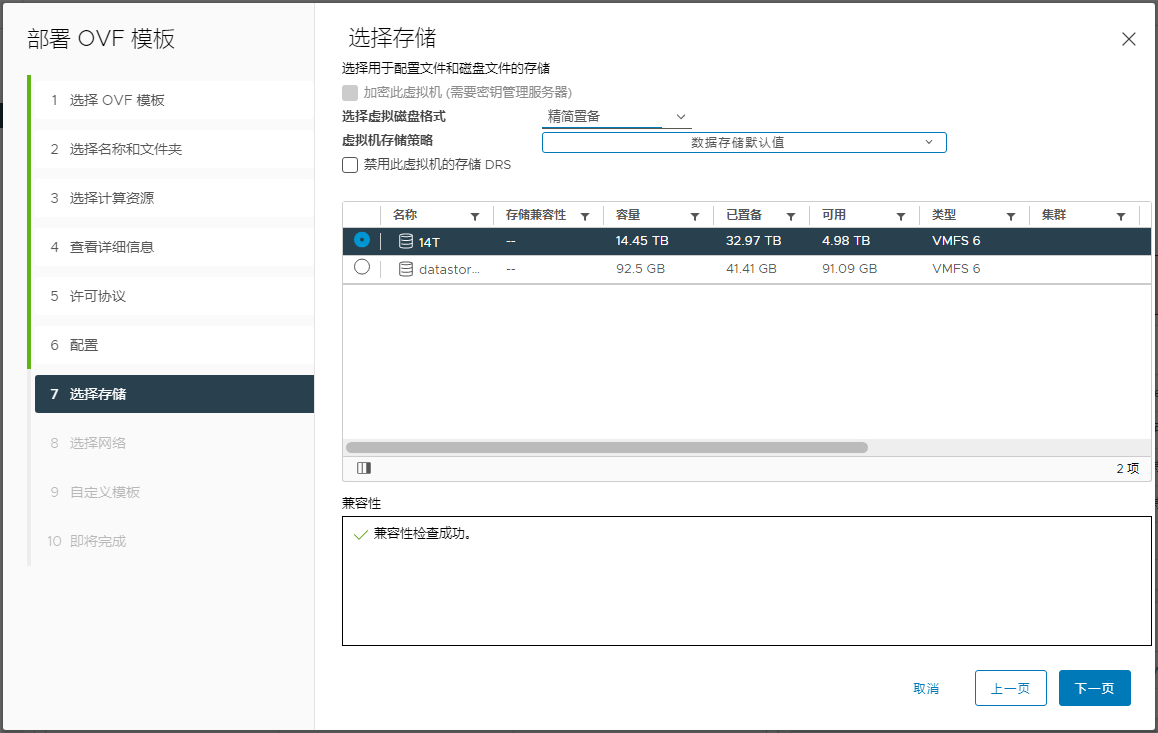Click the 下一页 button

pyautogui.click(x=1094, y=688)
